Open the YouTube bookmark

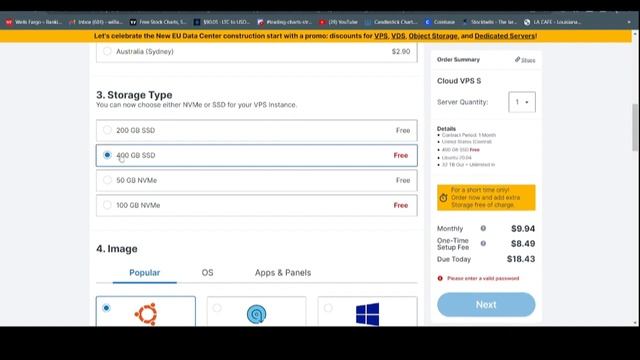click(x=339, y=22)
